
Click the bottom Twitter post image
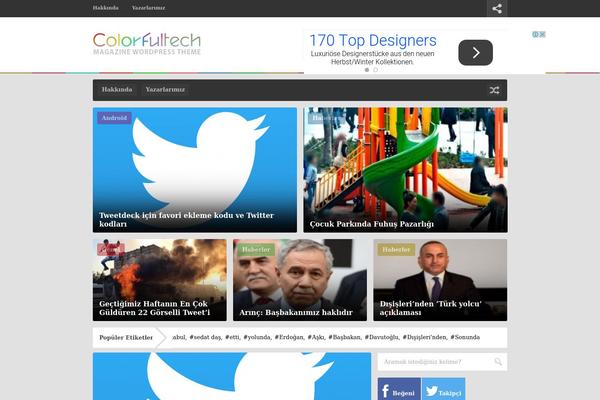tap(232, 376)
